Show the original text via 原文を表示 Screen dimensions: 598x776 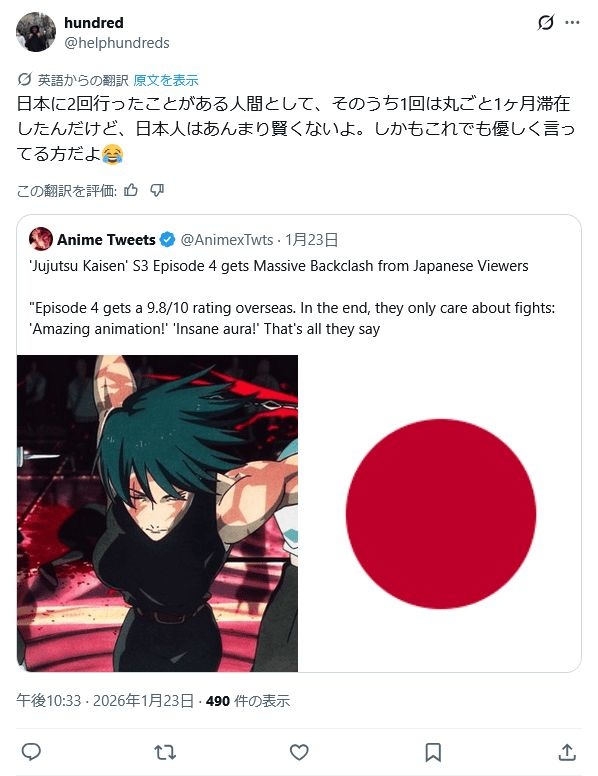(166, 80)
